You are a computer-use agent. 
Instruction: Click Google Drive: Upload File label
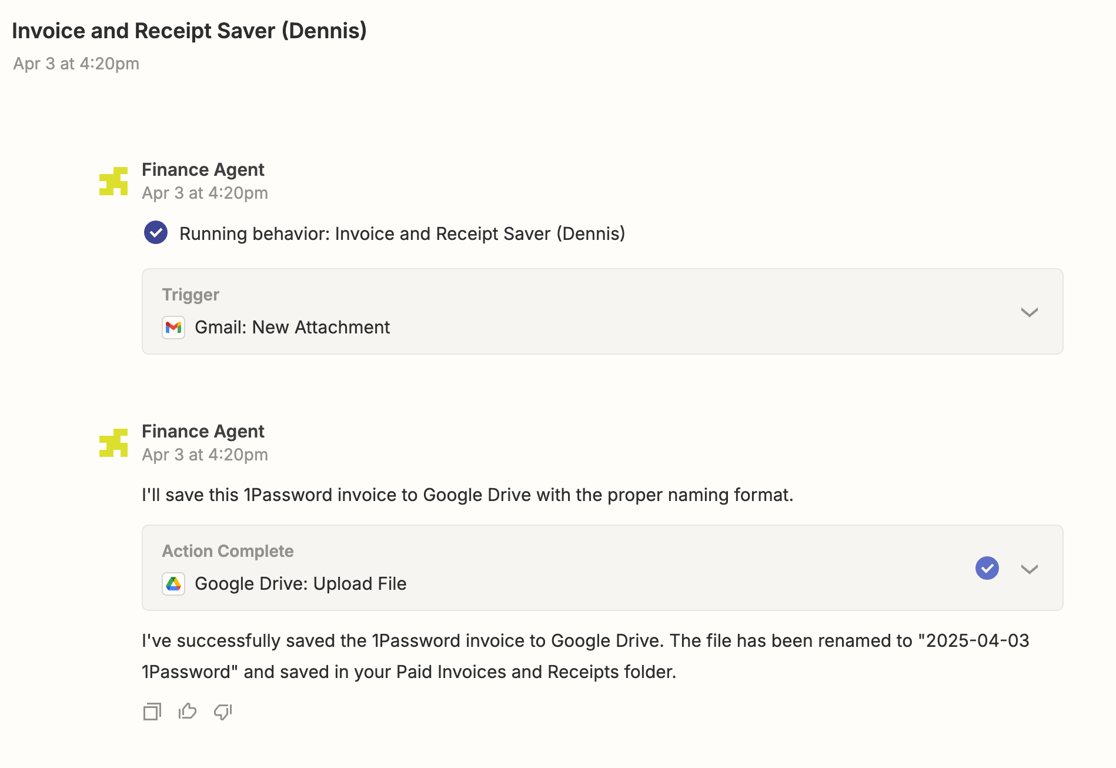300,584
